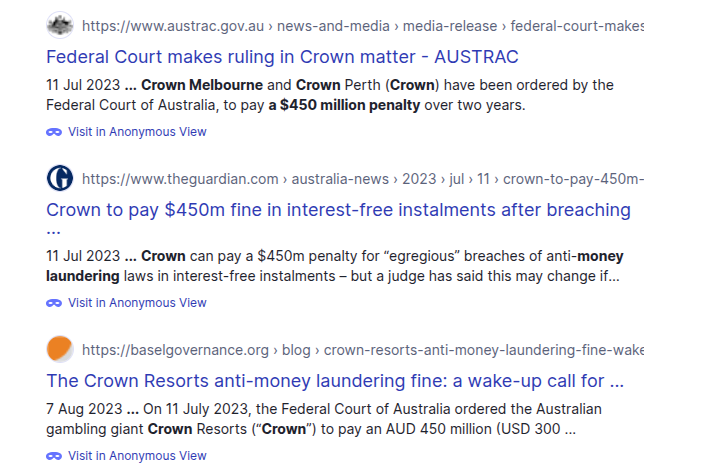Visit the Guardian result in Anonymous View

coord(137,303)
